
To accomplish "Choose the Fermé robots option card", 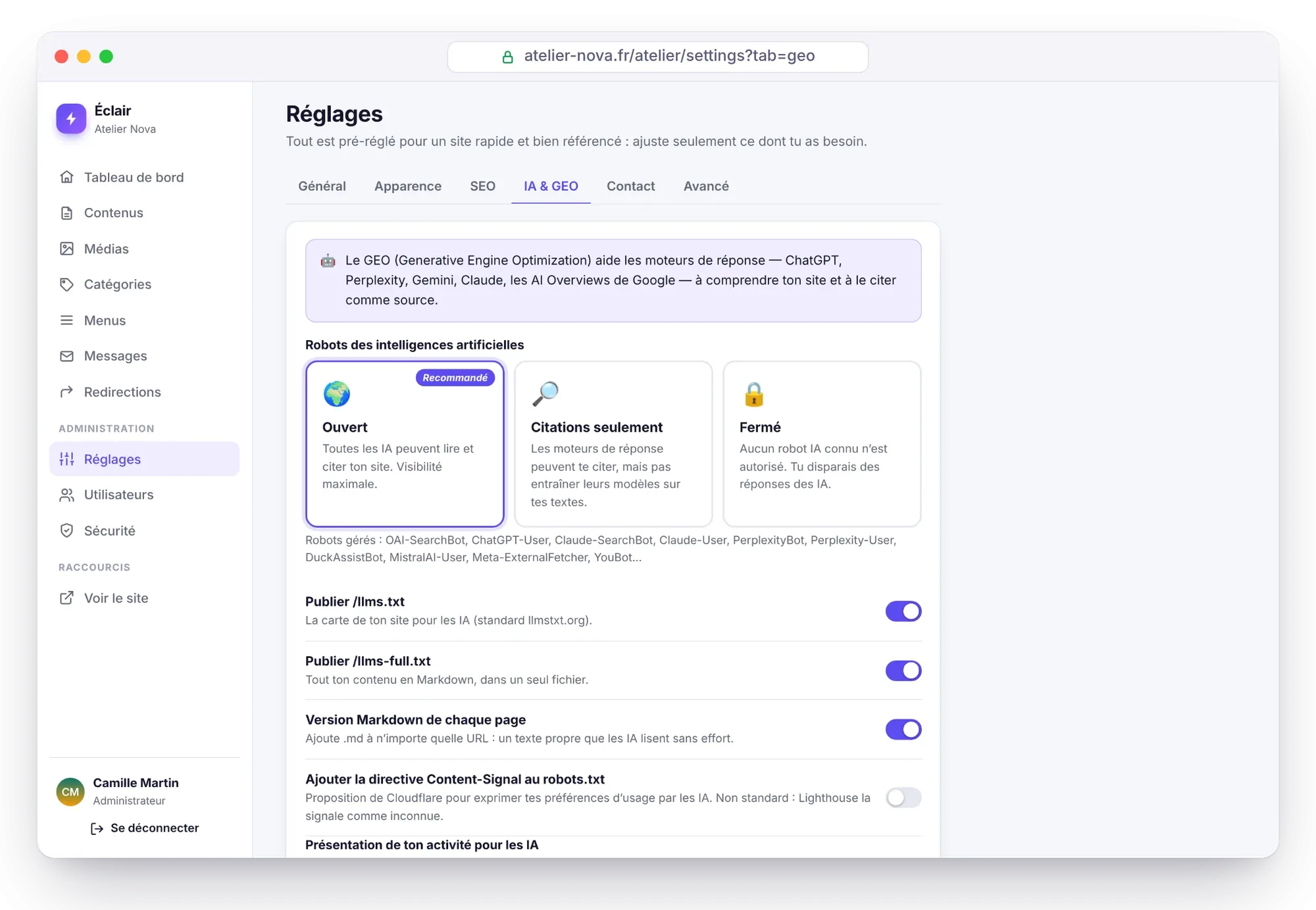I will tap(822, 443).
